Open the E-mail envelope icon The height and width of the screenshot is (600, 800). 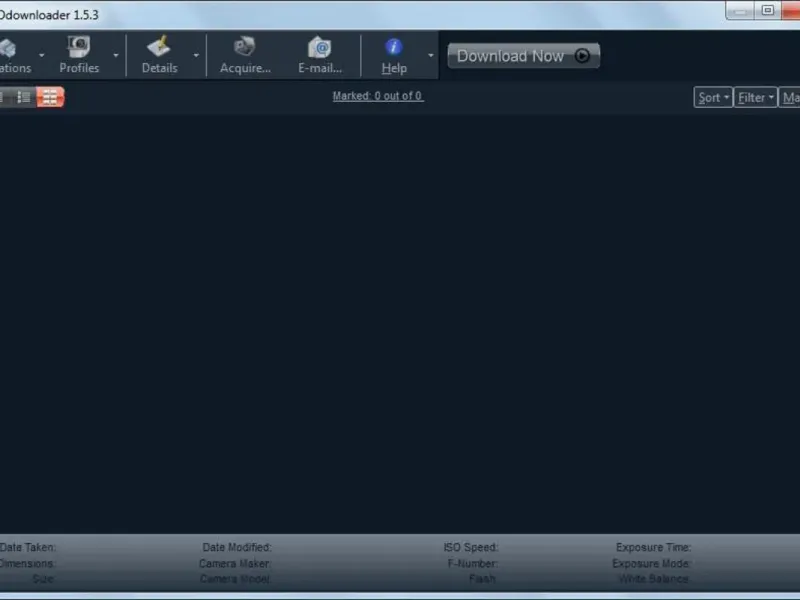(320, 47)
